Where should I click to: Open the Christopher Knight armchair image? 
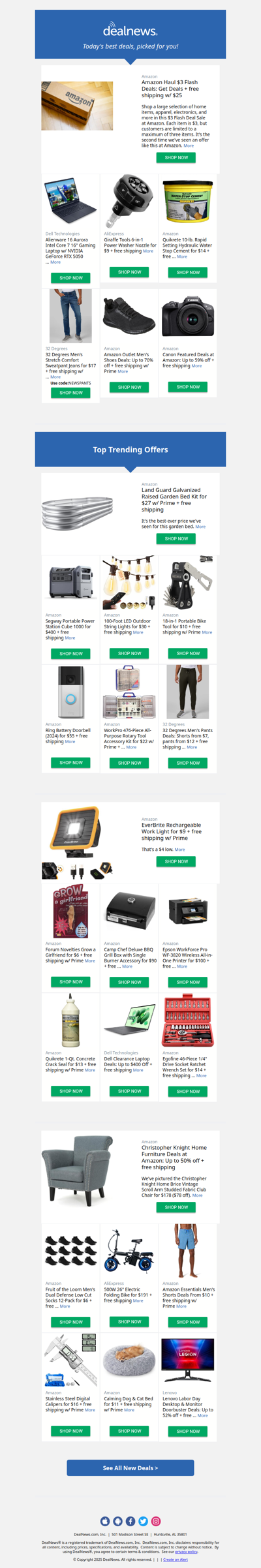pyautogui.click(x=77, y=1169)
